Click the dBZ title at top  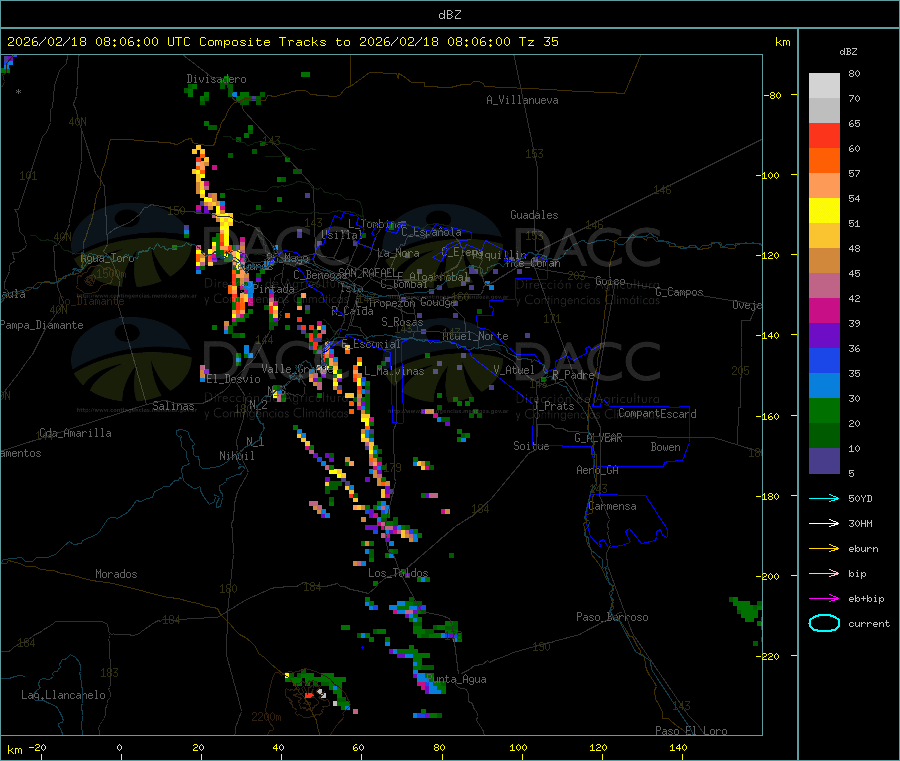pyautogui.click(x=449, y=14)
